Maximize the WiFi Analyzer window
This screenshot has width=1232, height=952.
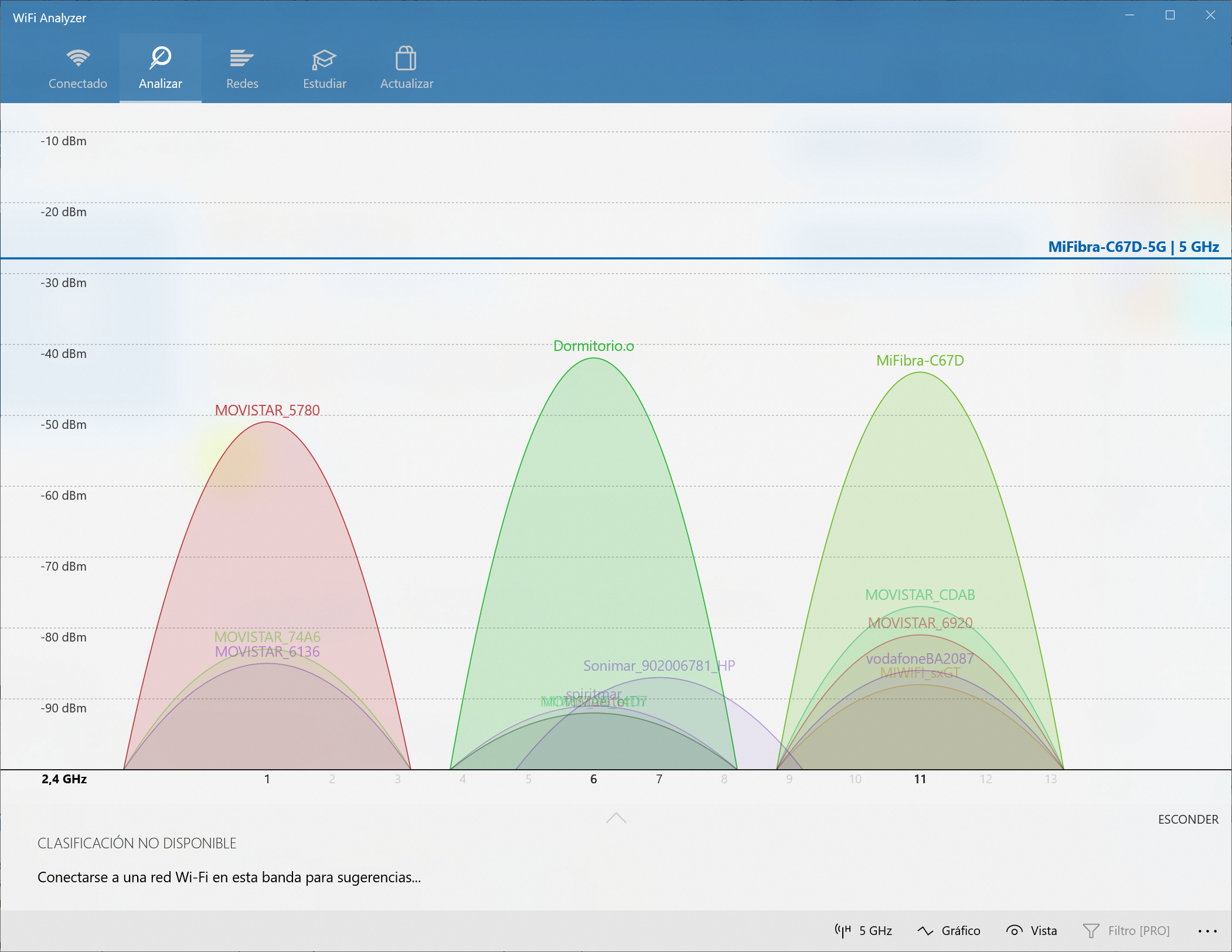click(1170, 15)
